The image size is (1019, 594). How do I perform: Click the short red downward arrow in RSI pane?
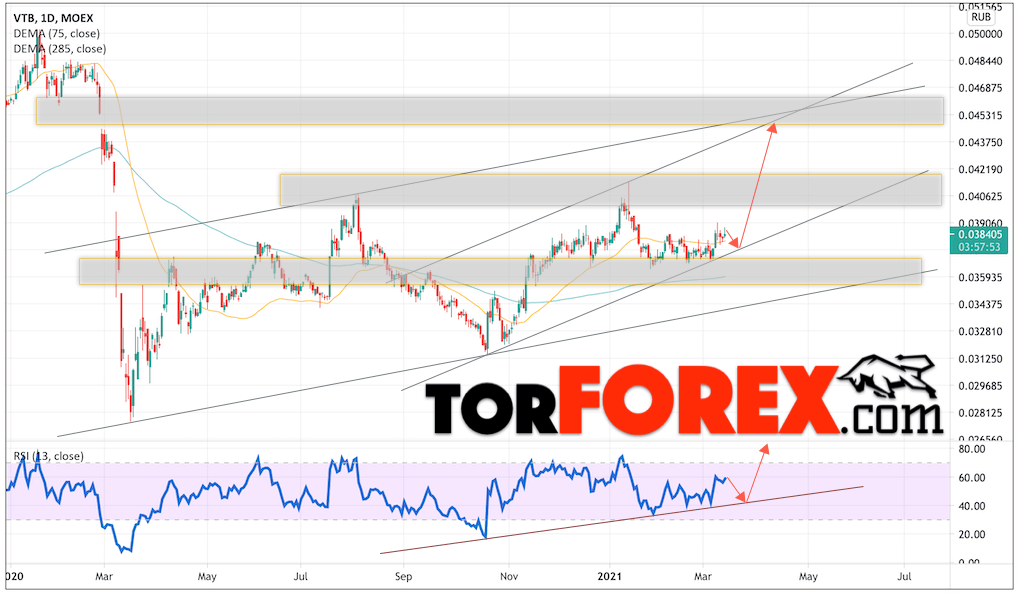pyautogui.click(x=735, y=490)
